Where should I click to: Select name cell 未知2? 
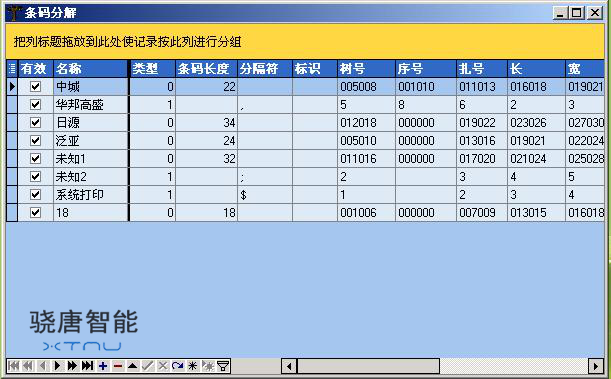pos(91,176)
